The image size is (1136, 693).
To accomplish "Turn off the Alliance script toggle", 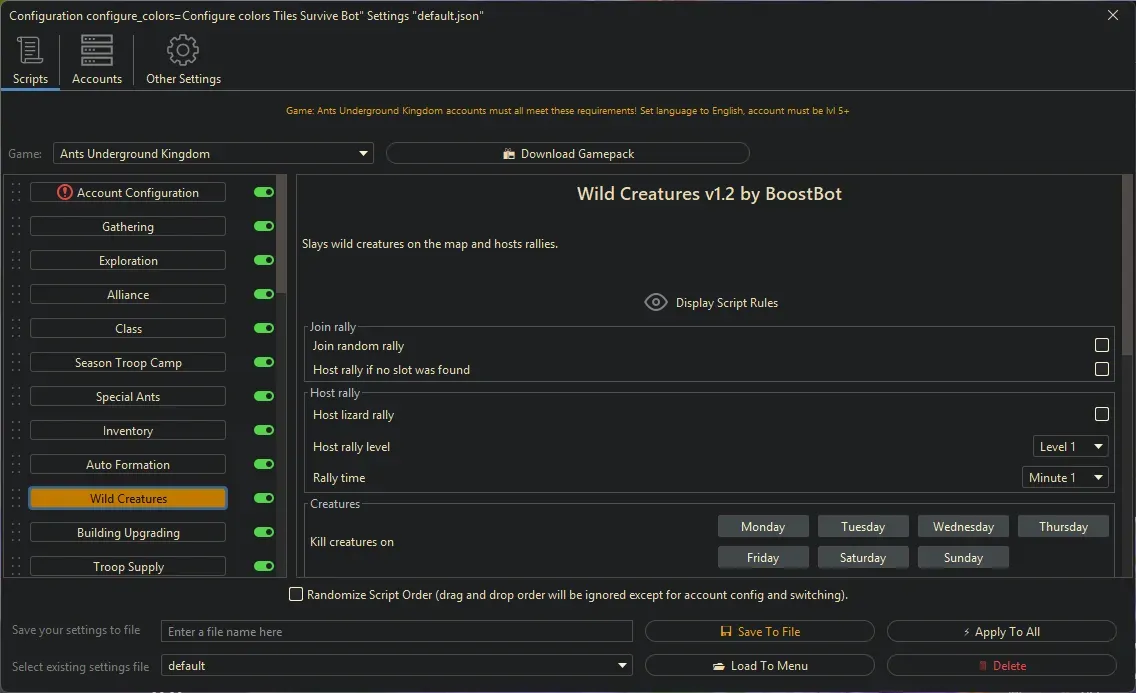I will [x=264, y=295].
